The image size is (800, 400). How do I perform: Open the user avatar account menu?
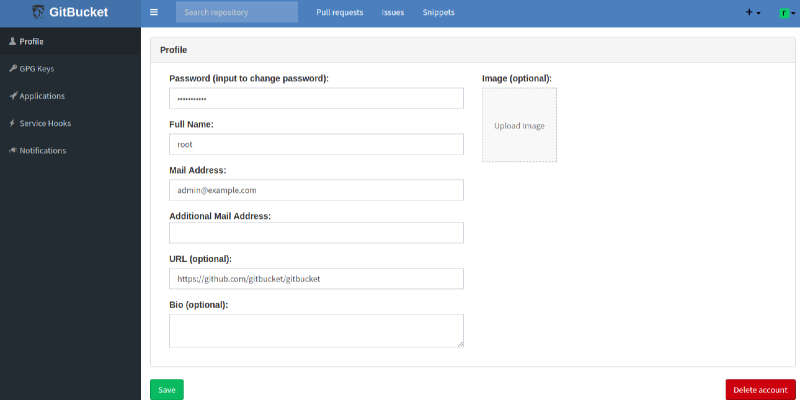point(786,13)
